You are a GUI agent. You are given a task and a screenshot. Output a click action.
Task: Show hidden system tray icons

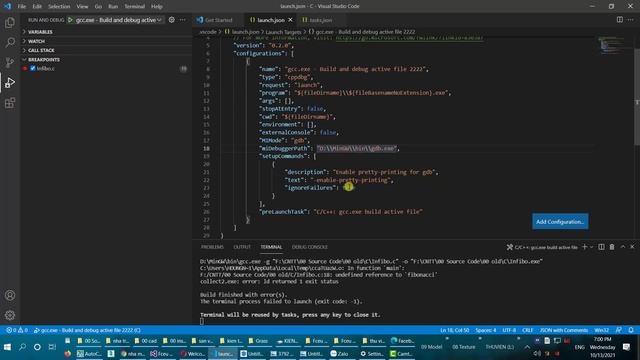tap(527, 347)
